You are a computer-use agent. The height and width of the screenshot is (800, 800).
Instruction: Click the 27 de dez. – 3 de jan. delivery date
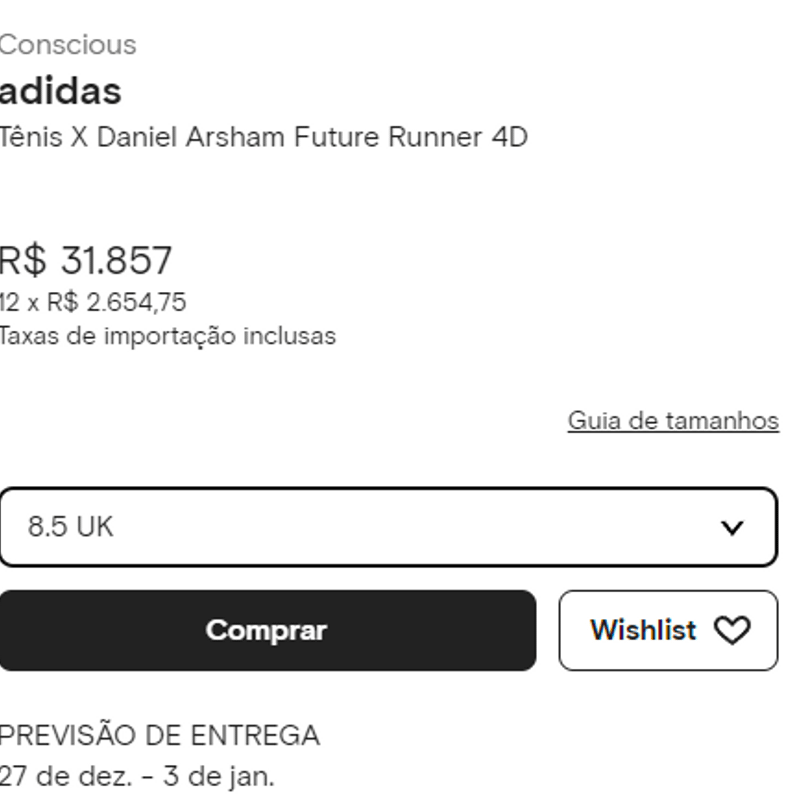137,777
